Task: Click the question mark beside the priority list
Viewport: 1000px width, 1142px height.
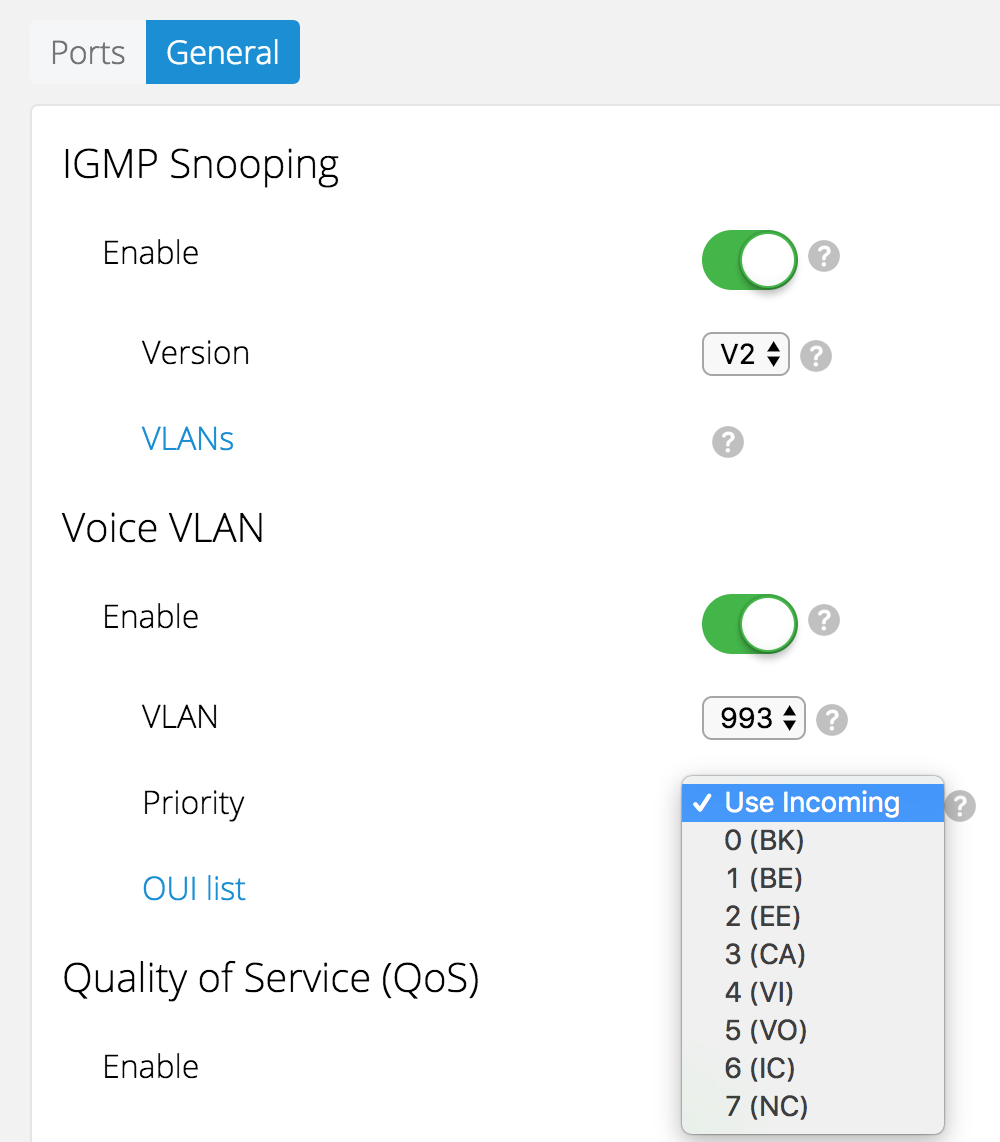Action: pos(958,806)
